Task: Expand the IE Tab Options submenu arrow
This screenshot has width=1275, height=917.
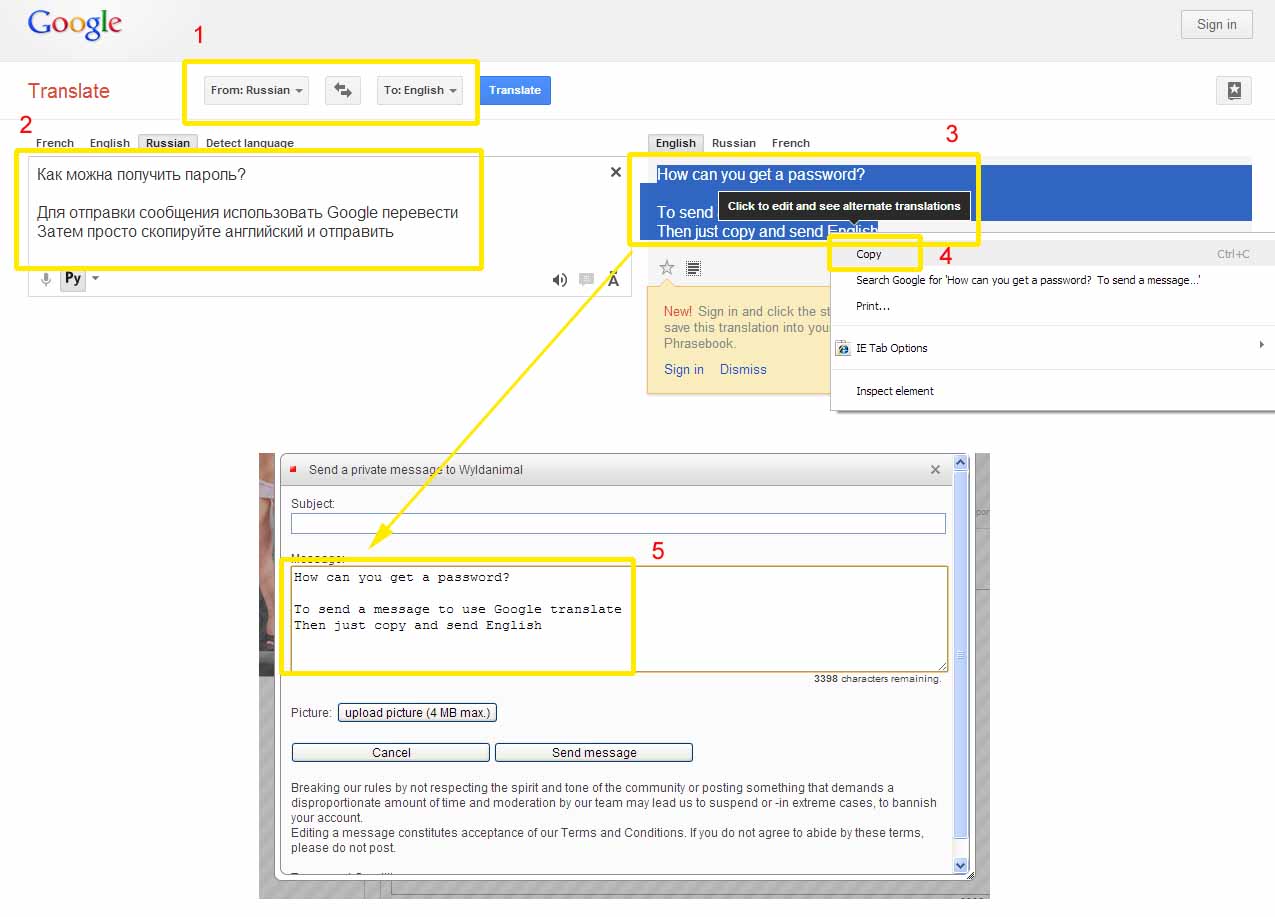Action: (1262, 345)
